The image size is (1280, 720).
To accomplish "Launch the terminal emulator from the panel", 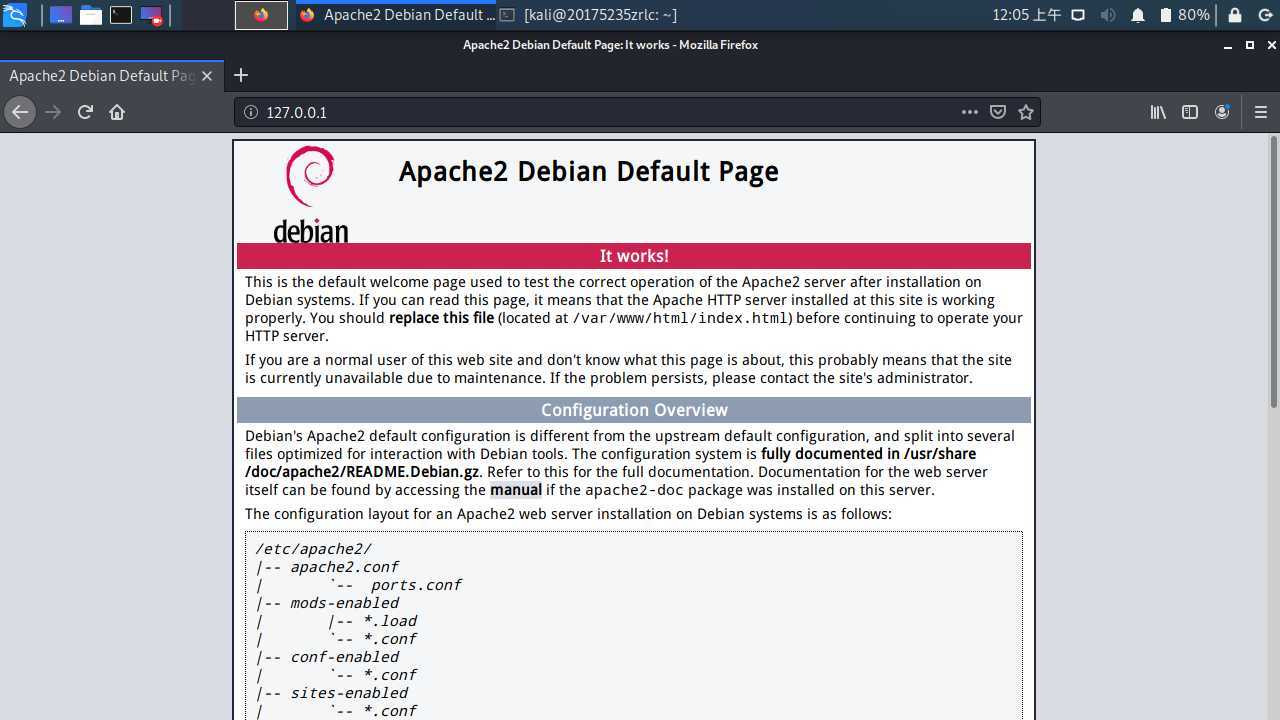I will coord(121,15).
